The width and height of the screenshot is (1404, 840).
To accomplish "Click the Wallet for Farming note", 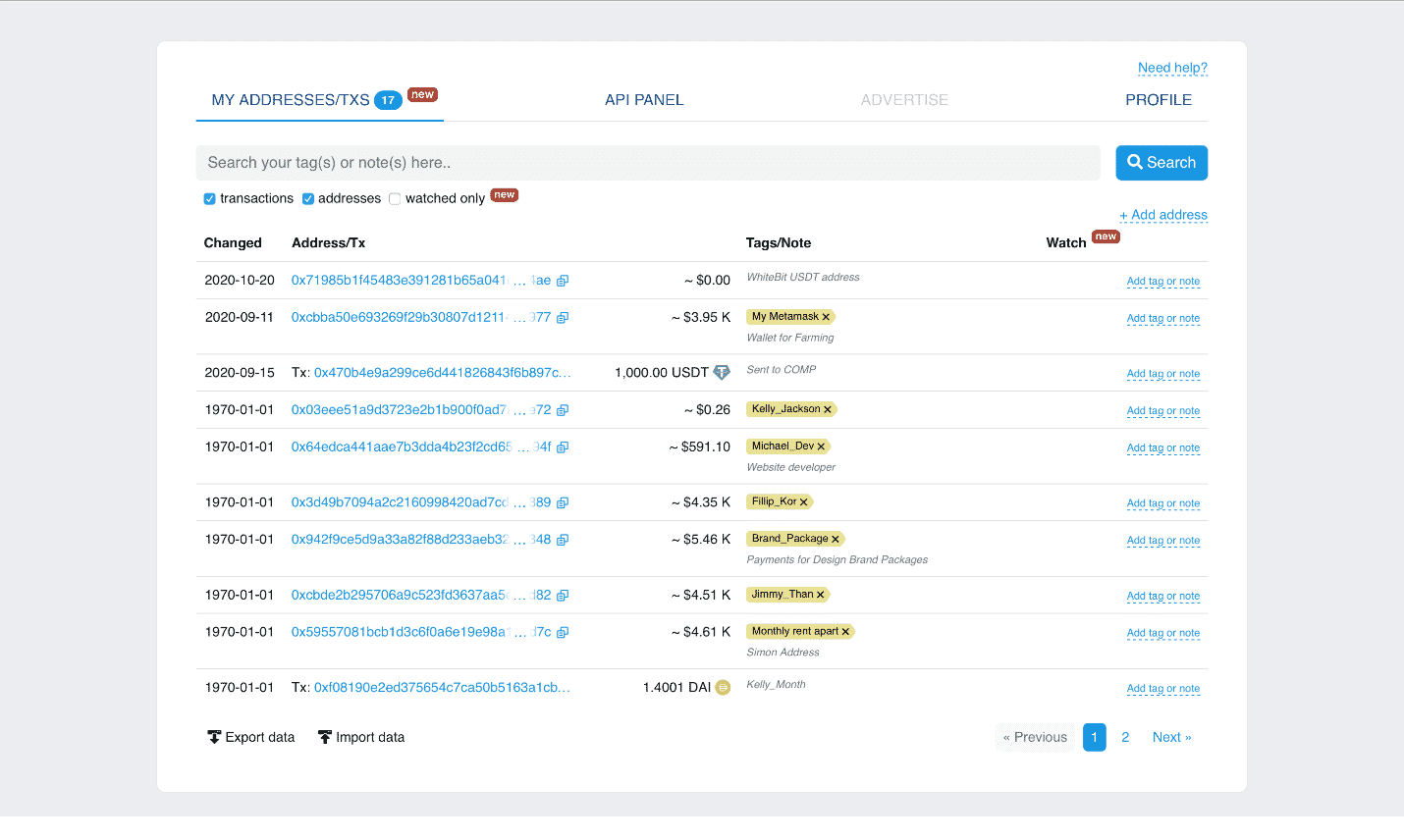I will (x=790, y=338).
